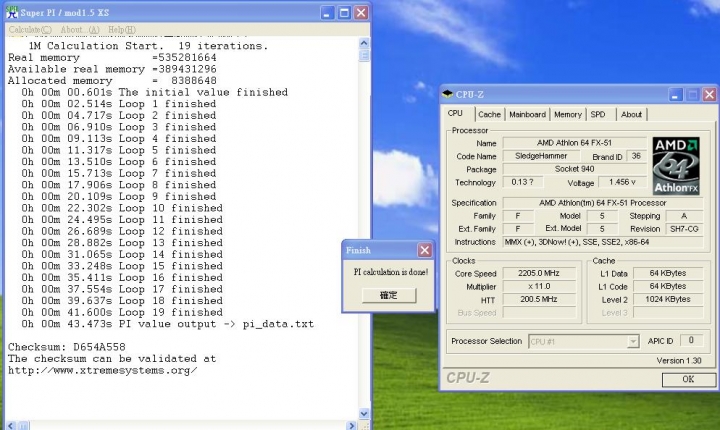Select the CPU tab in CPU-Z
This screenshot has width=720, height=430.
point(455,113)
